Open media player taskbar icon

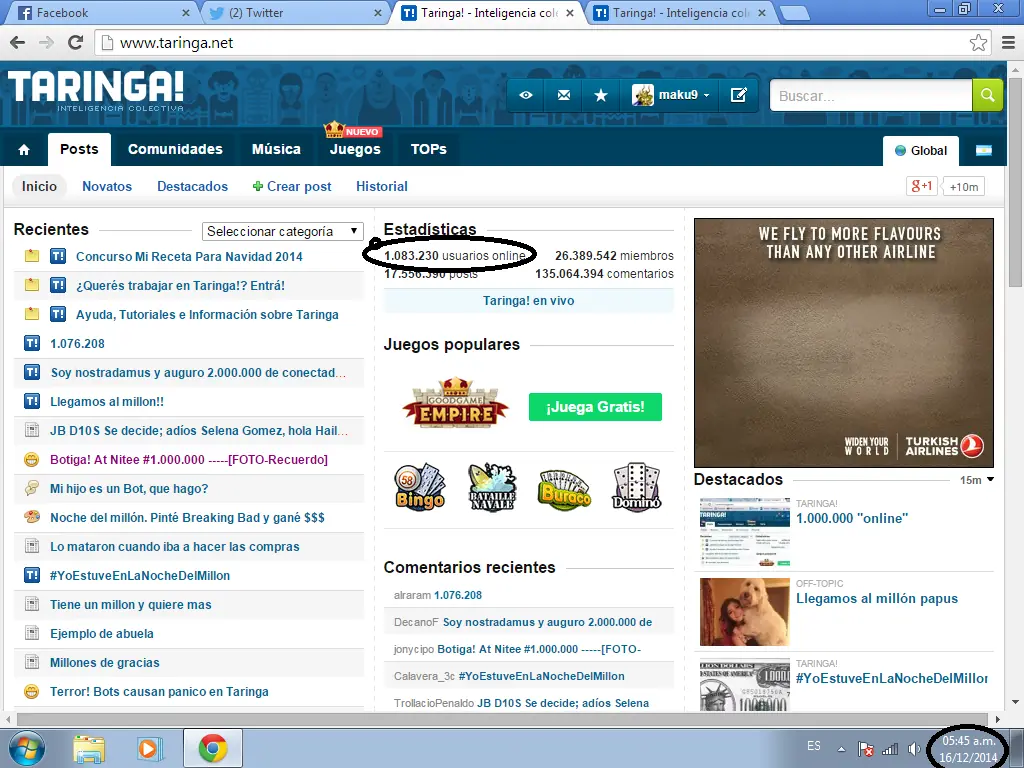(150, 749)
